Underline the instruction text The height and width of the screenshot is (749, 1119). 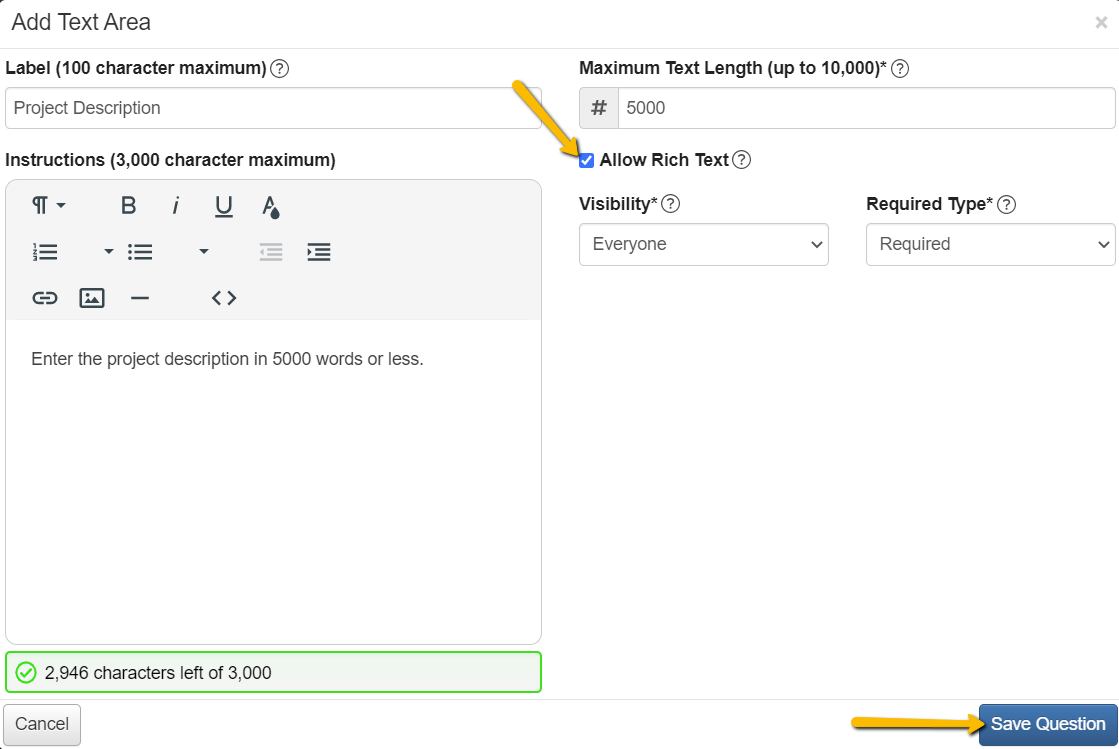(x=223, y=206)
